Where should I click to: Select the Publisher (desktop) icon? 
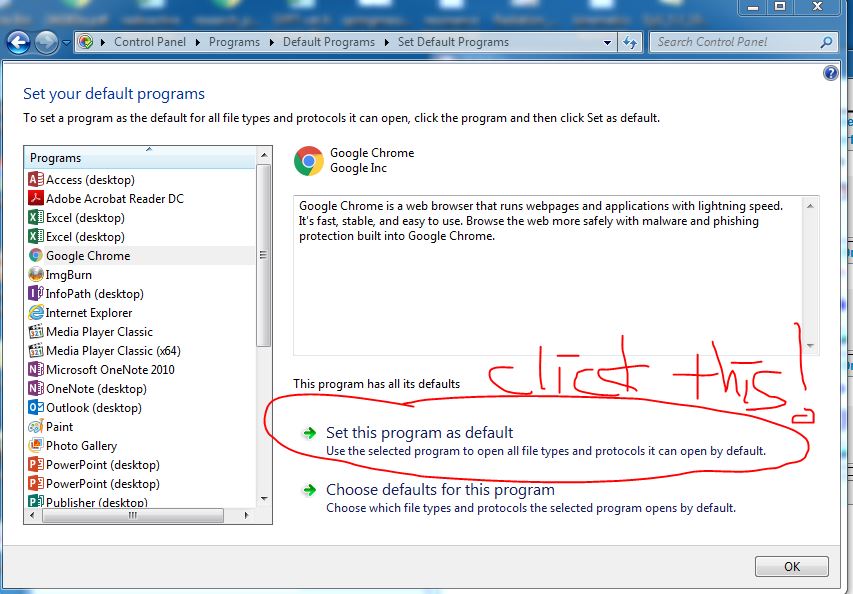coord(35,502)
